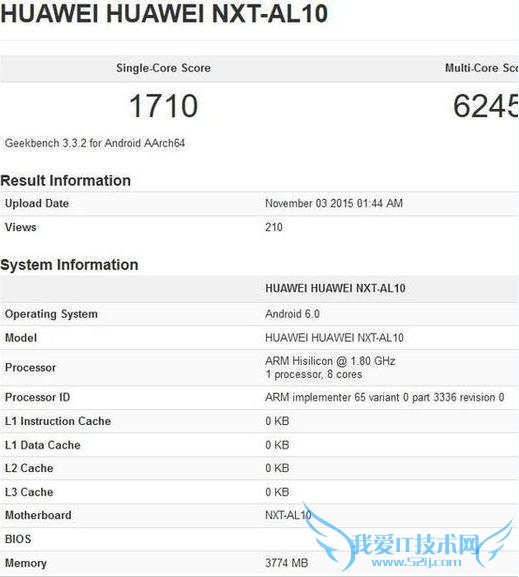This screenshot has height=577, width=519.
Task: Select the bold HUAWEI HUAWEI NXT-AL10 table header
Action: click(335, 288)
